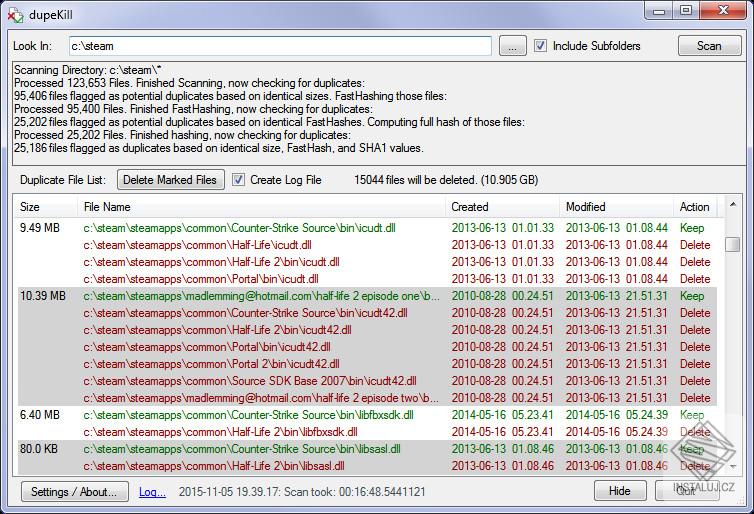The height and width of the screenshot is (514, 754).
Task: Select Portal\bin\icudt42.dll row
Action: [367, 347]
